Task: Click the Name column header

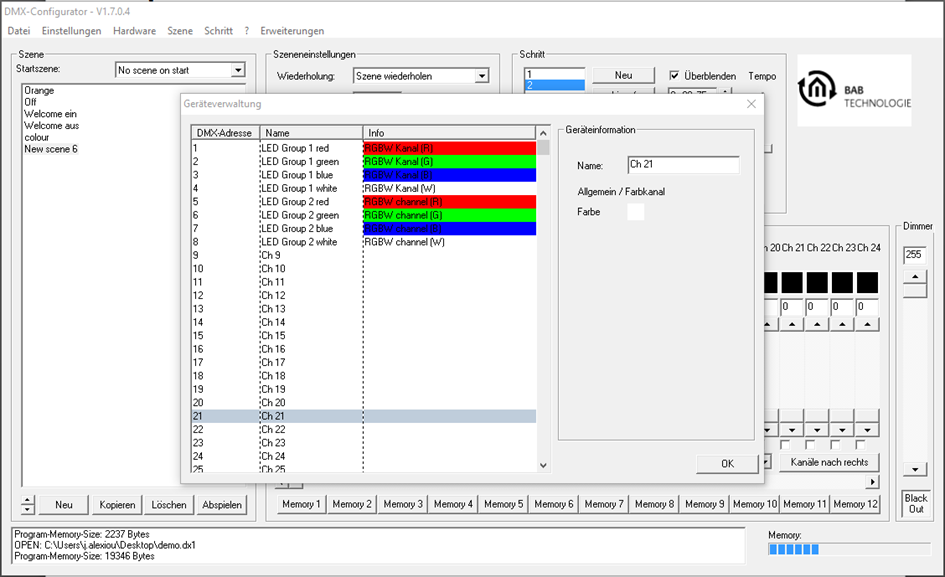Action: (x=311, y=133)
